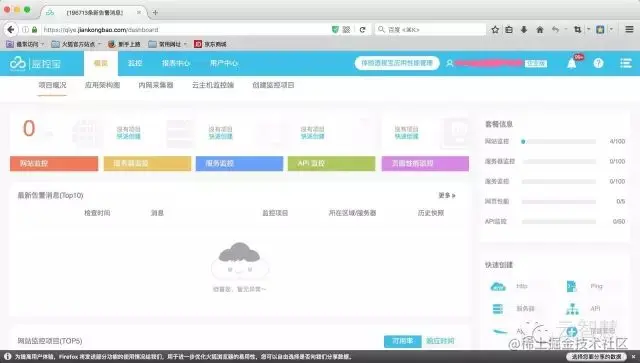The width and height of the screenshot is (640, 363).
Task: Click the blue 服务监控 button
Action: tap(239, 163)
